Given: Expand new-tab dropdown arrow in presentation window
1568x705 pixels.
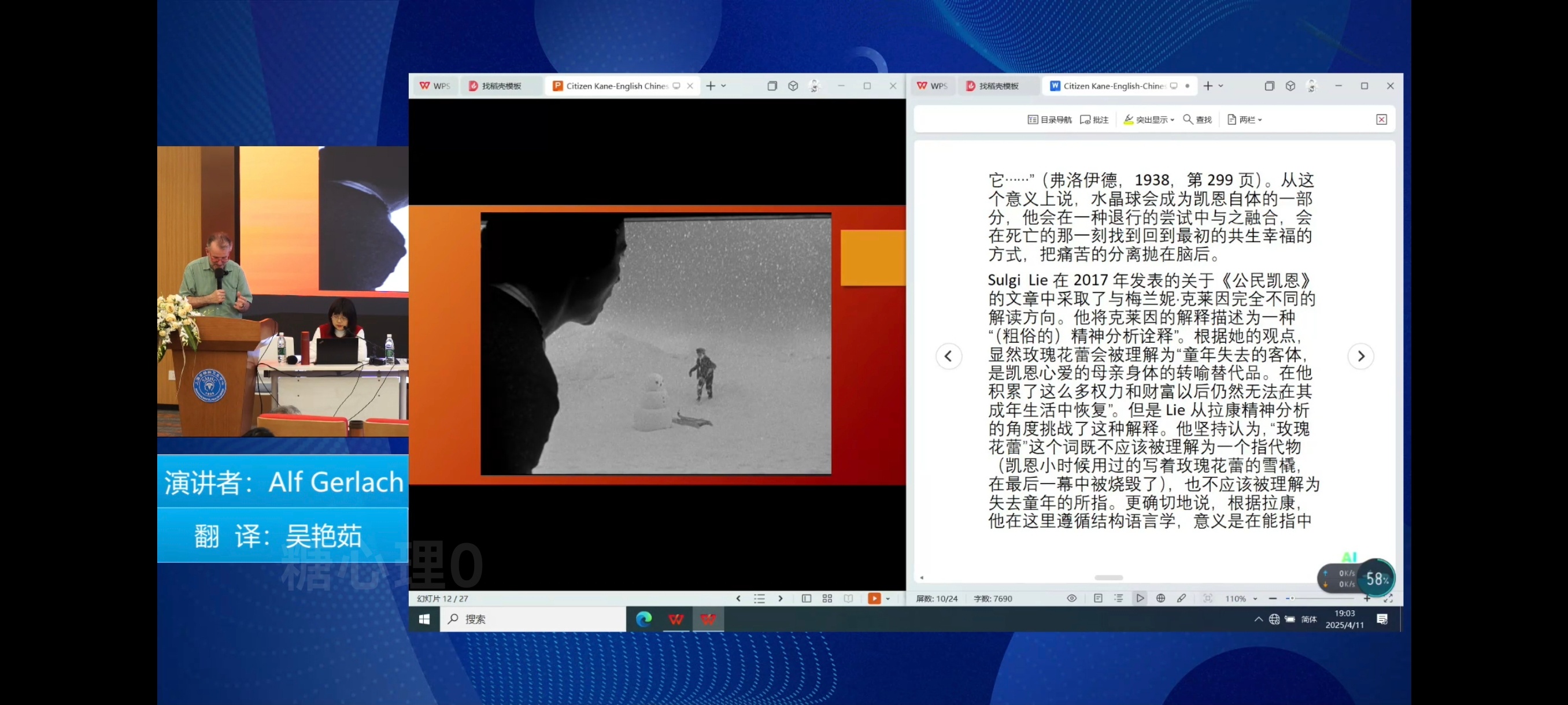Looking at the screenshot, I should tap(724, 86).
